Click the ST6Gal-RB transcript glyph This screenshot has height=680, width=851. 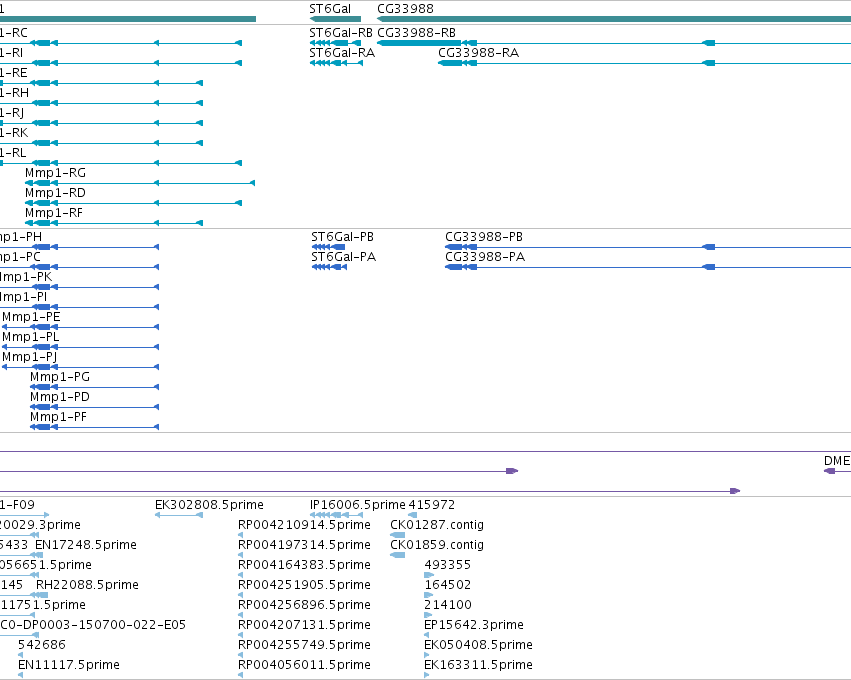pos(335,43)
